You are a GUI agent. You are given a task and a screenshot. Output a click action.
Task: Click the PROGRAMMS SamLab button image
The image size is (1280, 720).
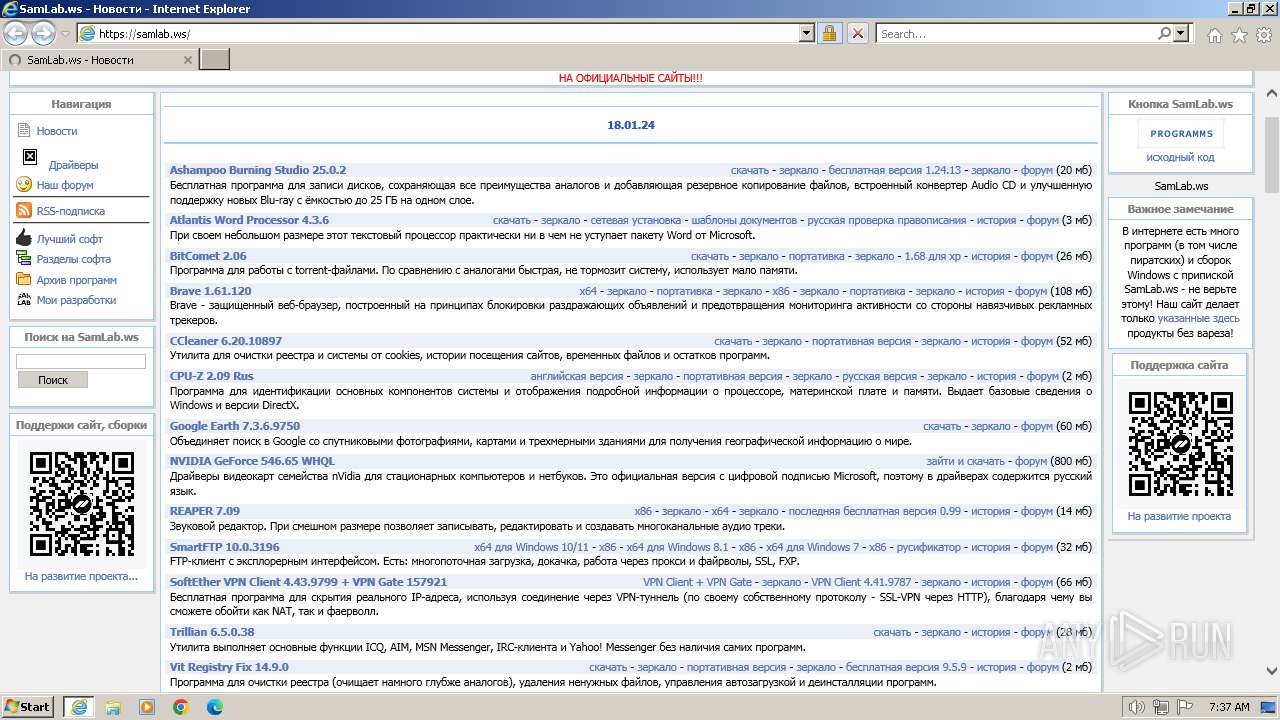click(1181, 133)
